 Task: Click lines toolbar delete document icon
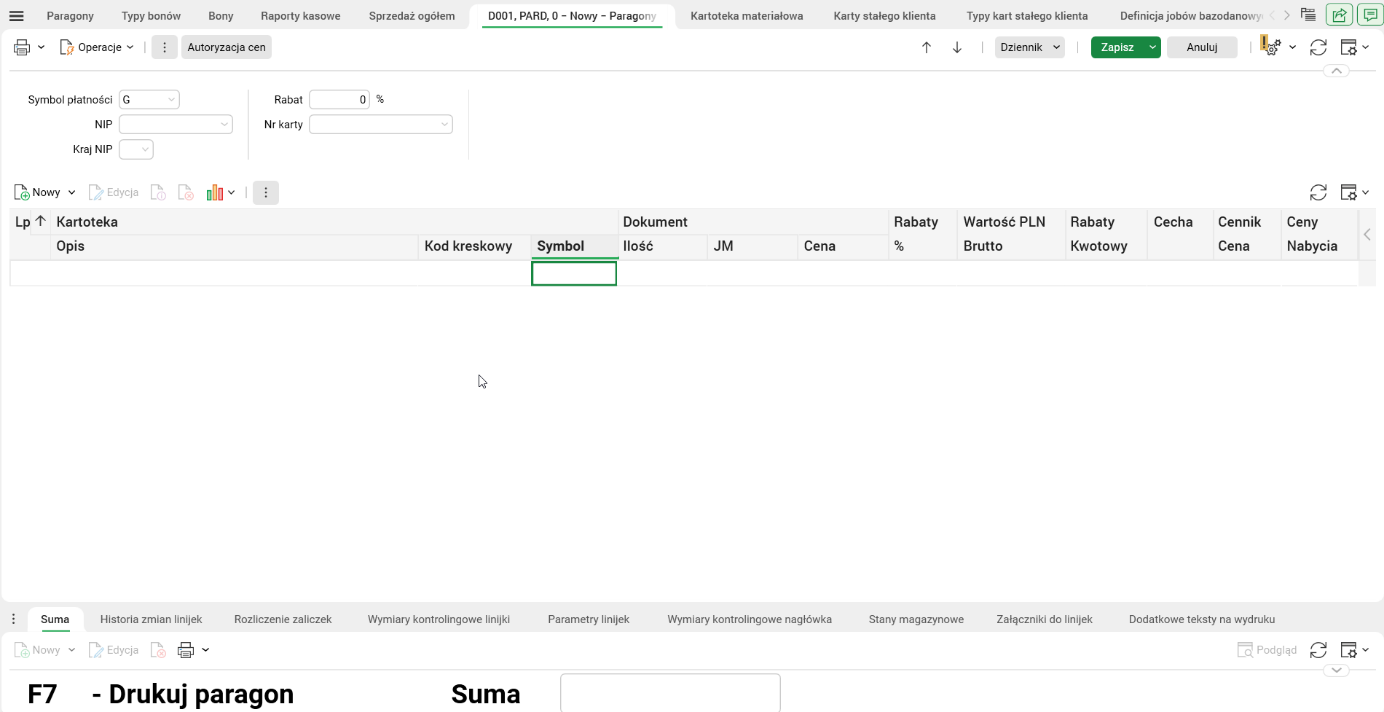click(x=185, y=192)
